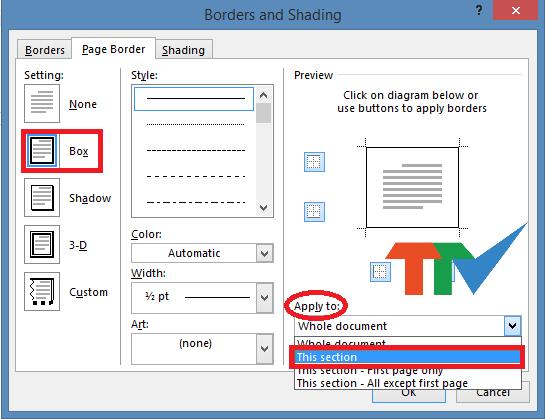Expand the Color dropdown showing Automatic
This screenshot has width=545, height=419.
coord(202,253)
